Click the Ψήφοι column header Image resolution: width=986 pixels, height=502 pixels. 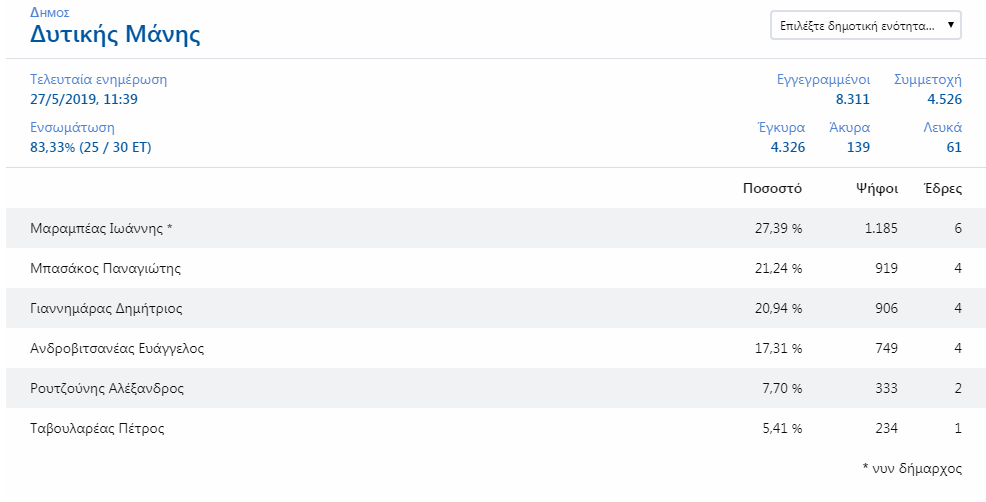pos(877,188)
